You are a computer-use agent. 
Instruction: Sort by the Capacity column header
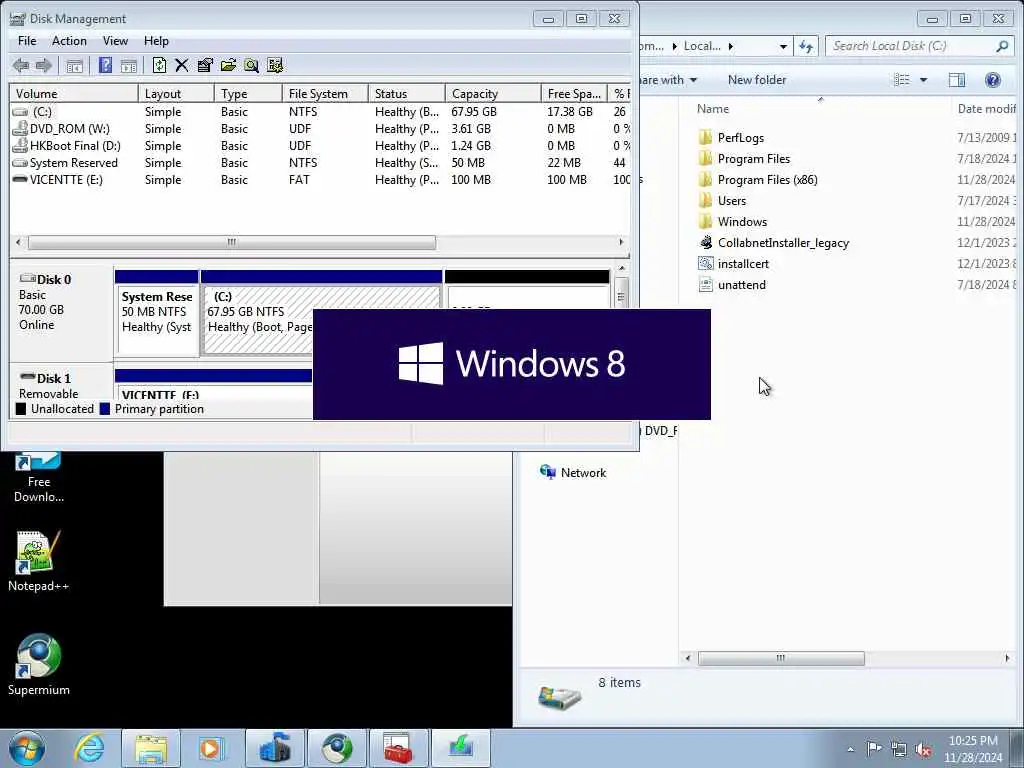(x=492, y=93)
